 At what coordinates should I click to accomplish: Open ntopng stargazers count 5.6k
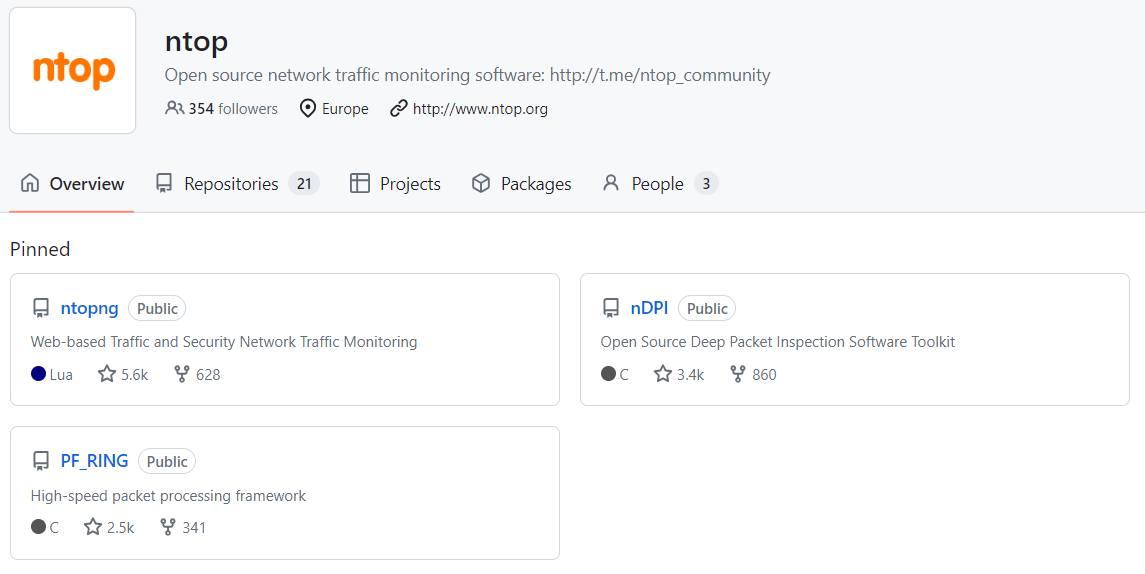134,375
